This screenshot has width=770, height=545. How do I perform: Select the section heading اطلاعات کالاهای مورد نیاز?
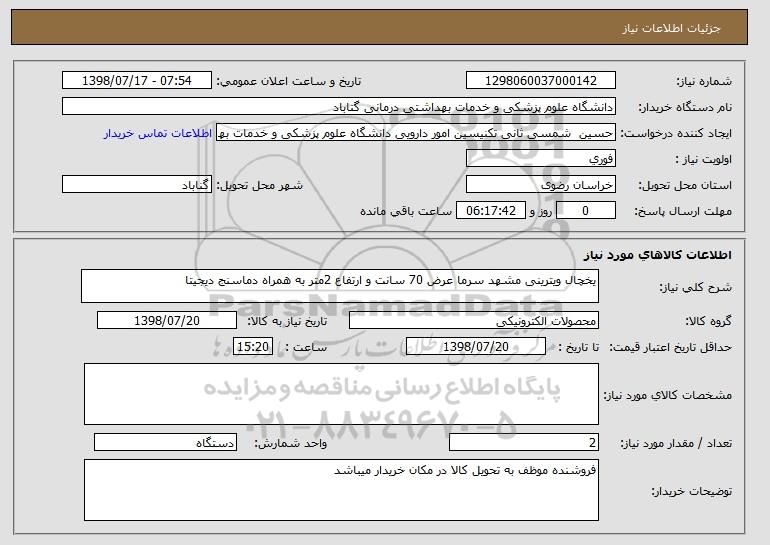click(x=658, y=254)
